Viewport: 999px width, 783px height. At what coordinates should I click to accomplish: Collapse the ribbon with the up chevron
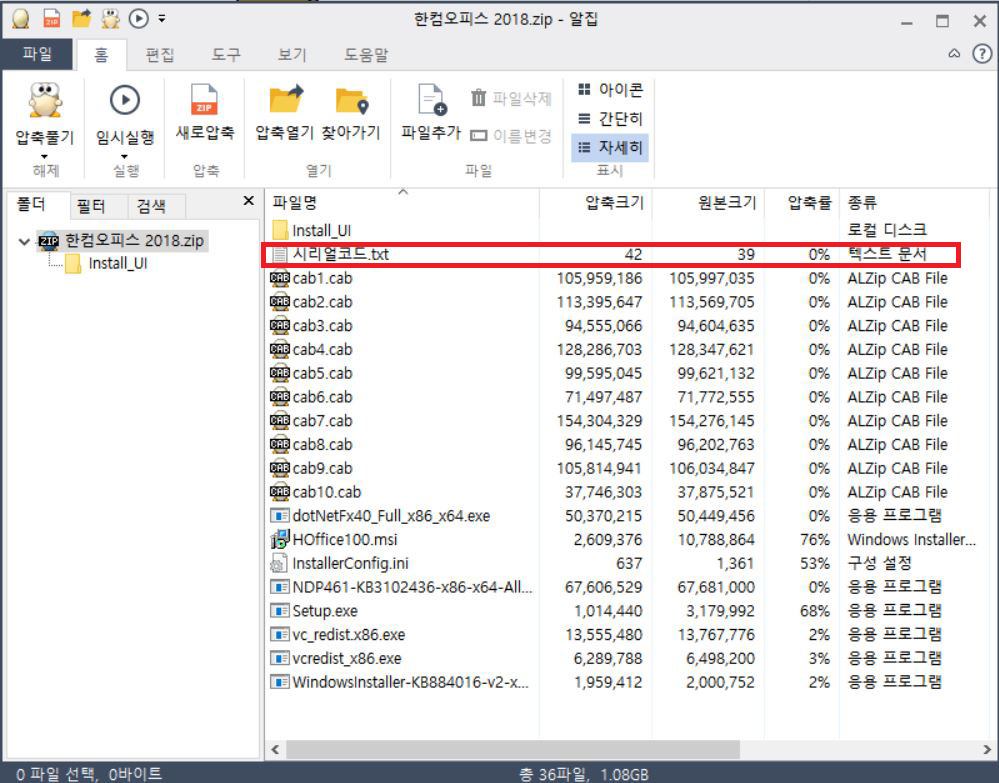pos(954,54)
